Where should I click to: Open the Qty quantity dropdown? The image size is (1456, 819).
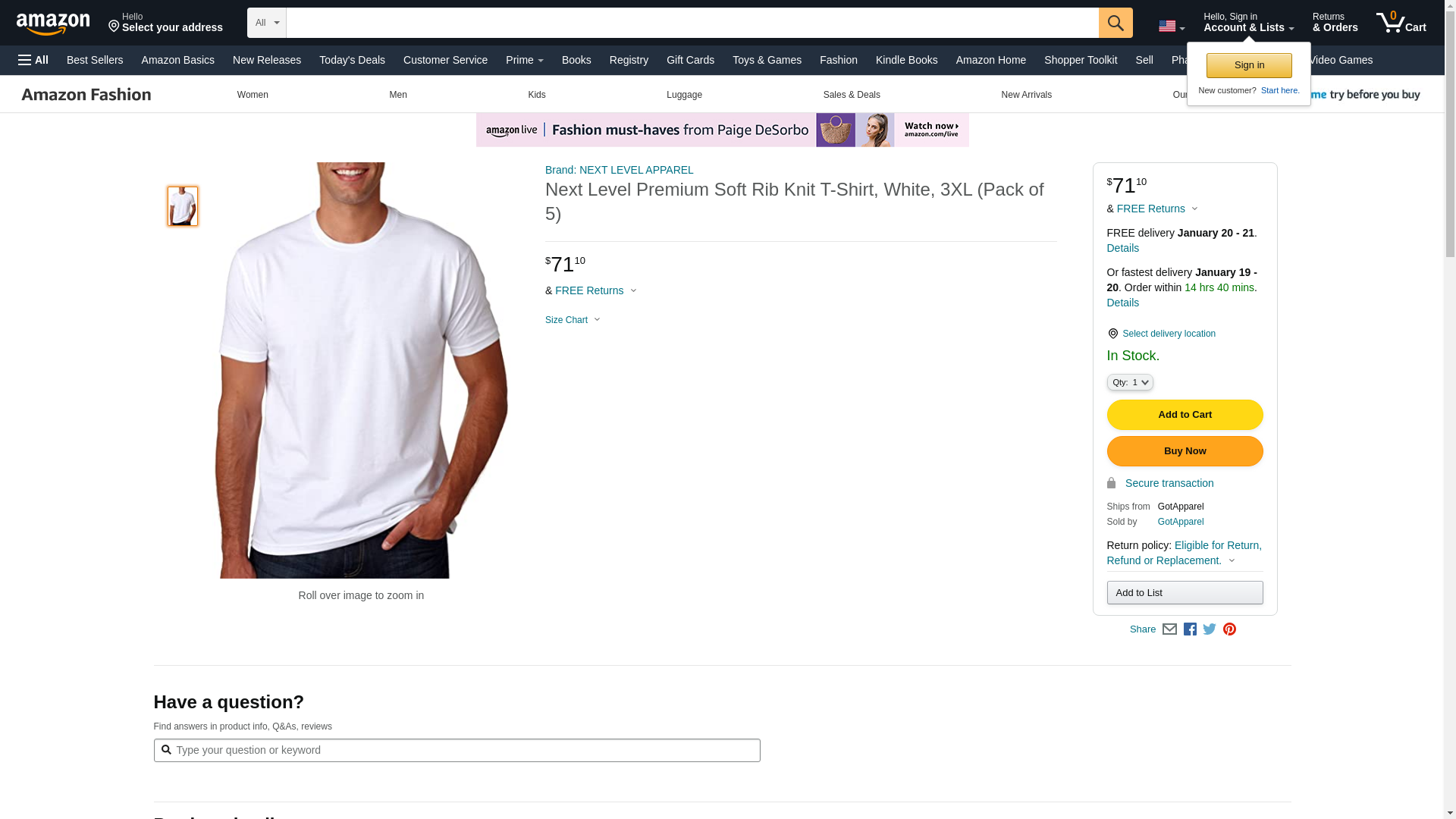pyautogui.click(x=1130, y=382)
